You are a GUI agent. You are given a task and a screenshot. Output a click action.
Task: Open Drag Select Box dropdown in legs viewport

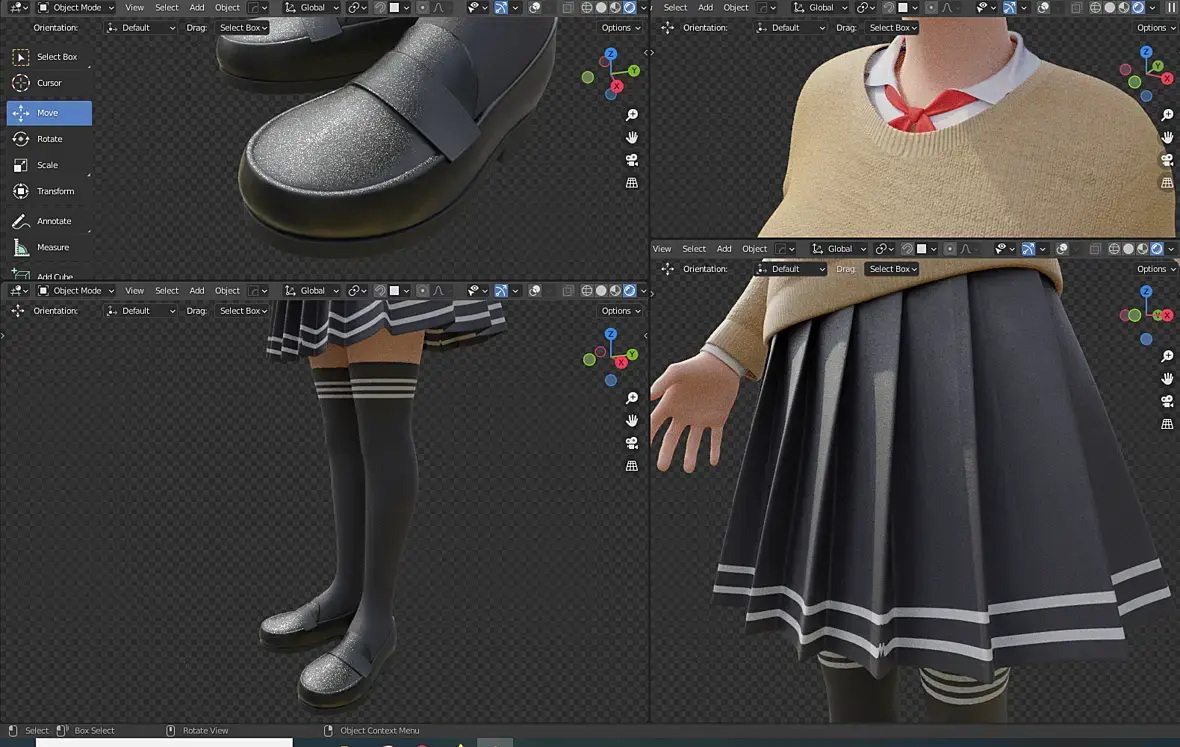coord(243,311)
